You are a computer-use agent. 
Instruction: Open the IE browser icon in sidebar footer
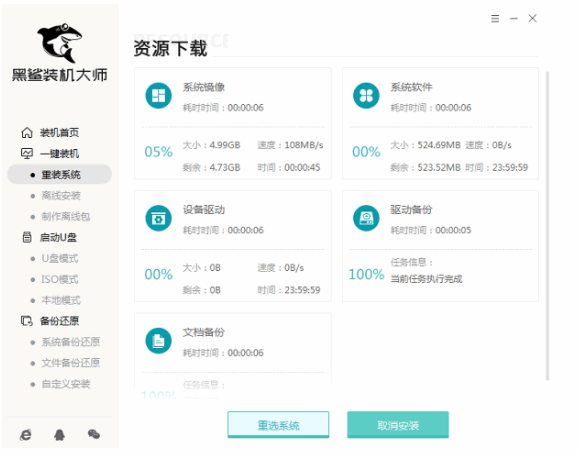click(25, 435)
